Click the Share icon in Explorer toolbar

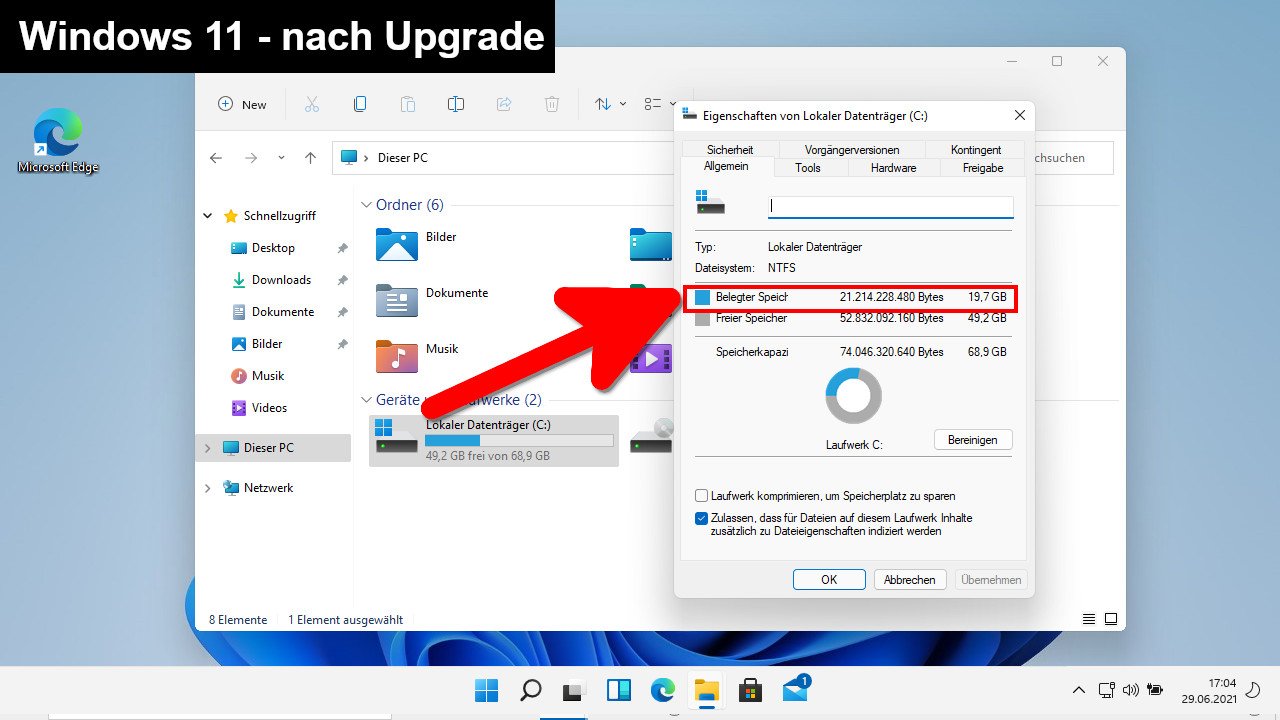tap(504, 104)
